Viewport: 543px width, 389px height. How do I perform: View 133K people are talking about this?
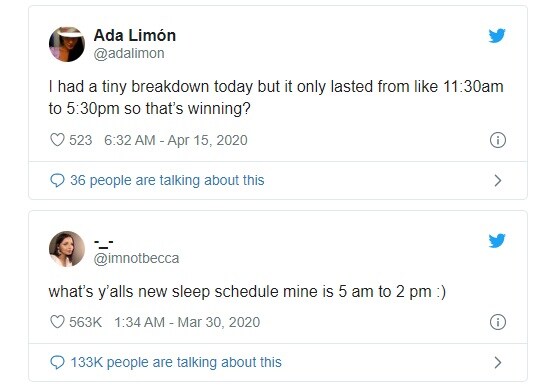coord(176,362)
